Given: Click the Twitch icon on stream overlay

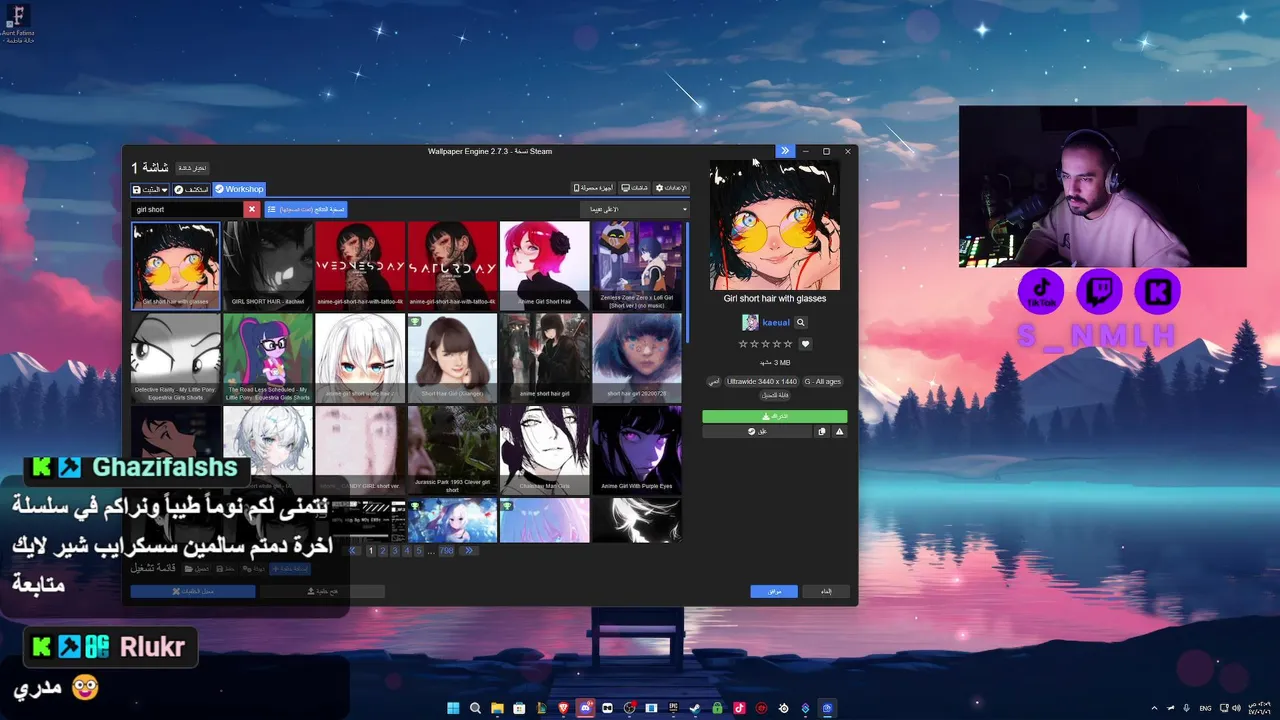Looking at the screenshot, I should tap(1099, 291).
